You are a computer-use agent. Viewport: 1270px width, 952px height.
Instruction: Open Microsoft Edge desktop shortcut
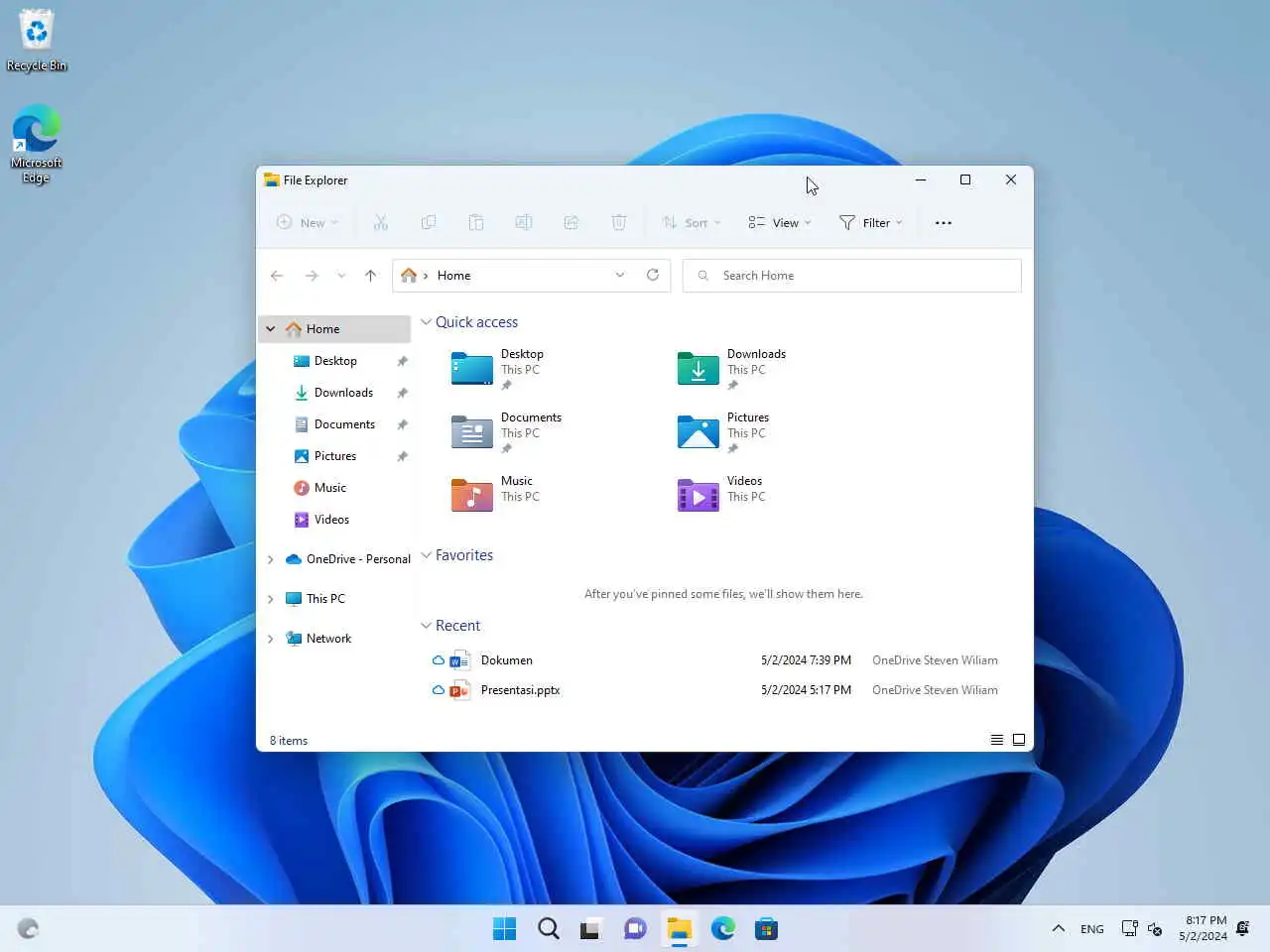(37, 145)
